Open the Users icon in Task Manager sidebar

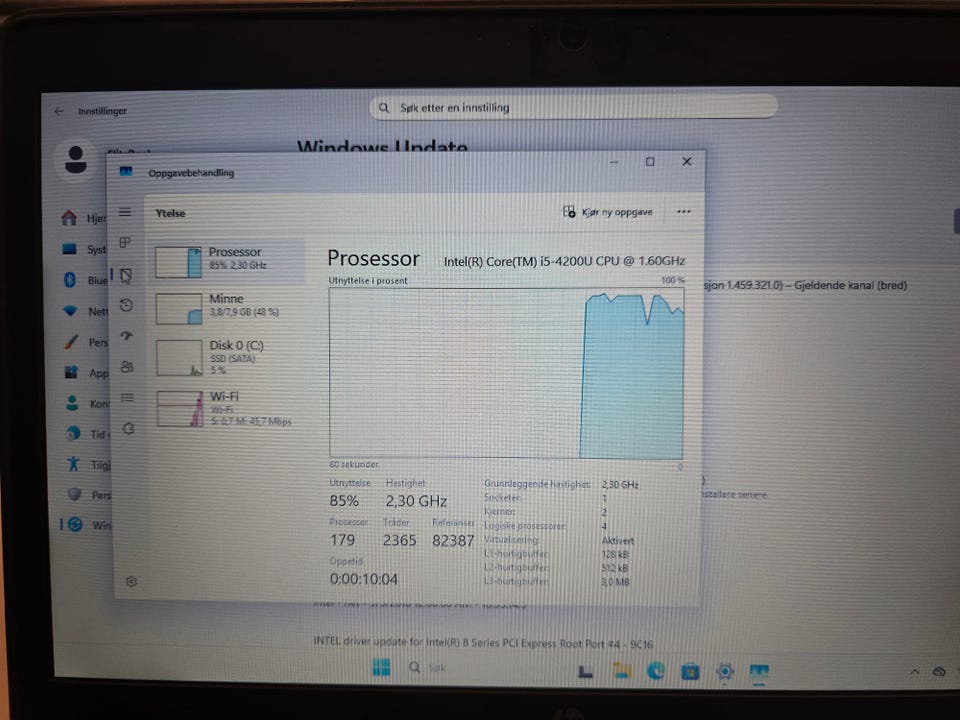[x=127, y=367]
